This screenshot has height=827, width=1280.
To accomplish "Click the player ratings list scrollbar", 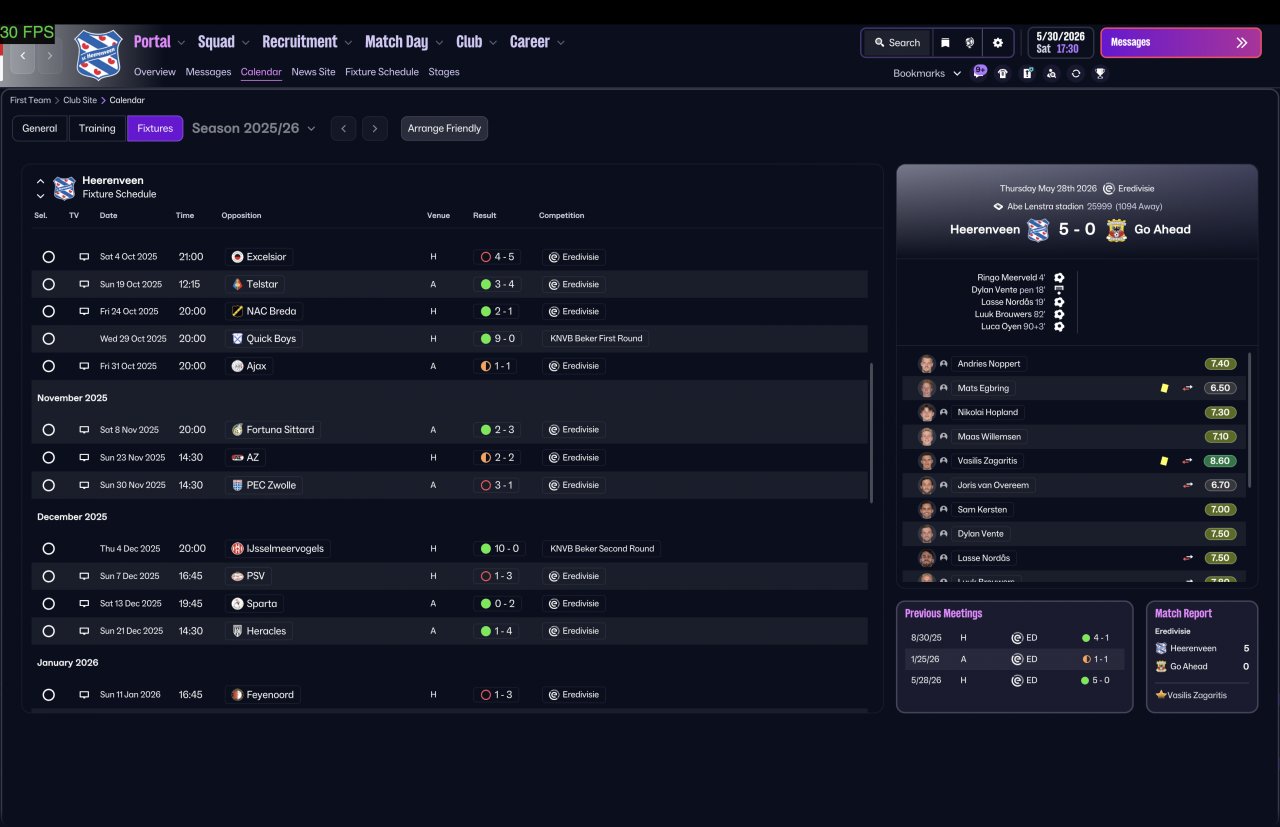I will tap(1250, 420).
